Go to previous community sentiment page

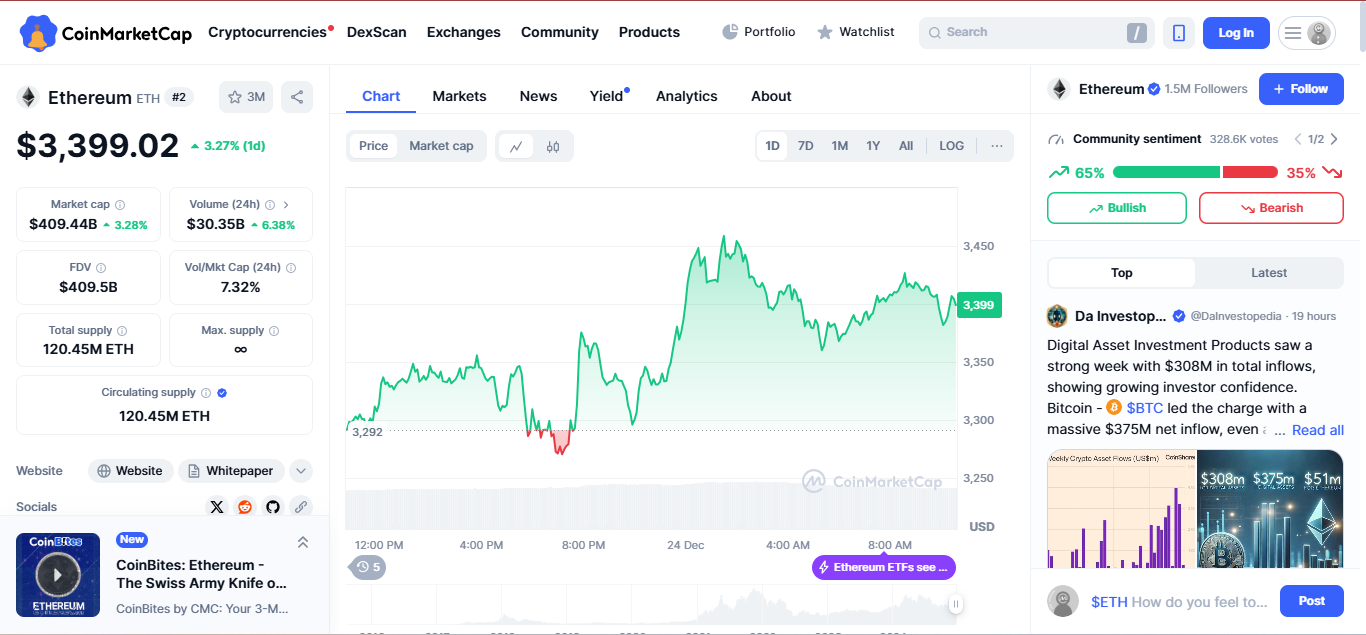point(1298,139)
